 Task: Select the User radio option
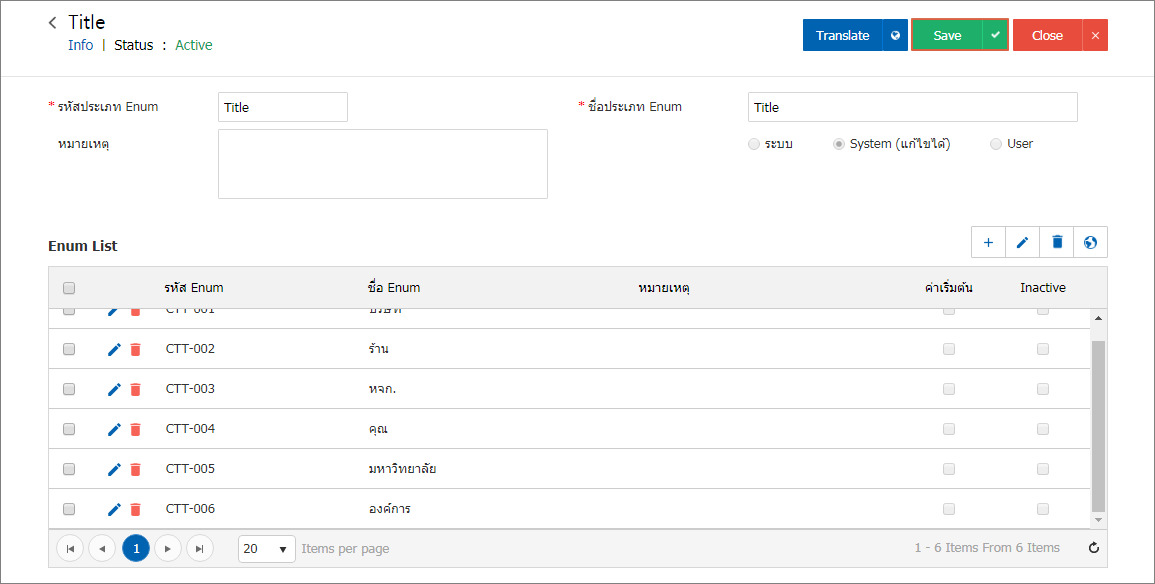click(996, 144)
